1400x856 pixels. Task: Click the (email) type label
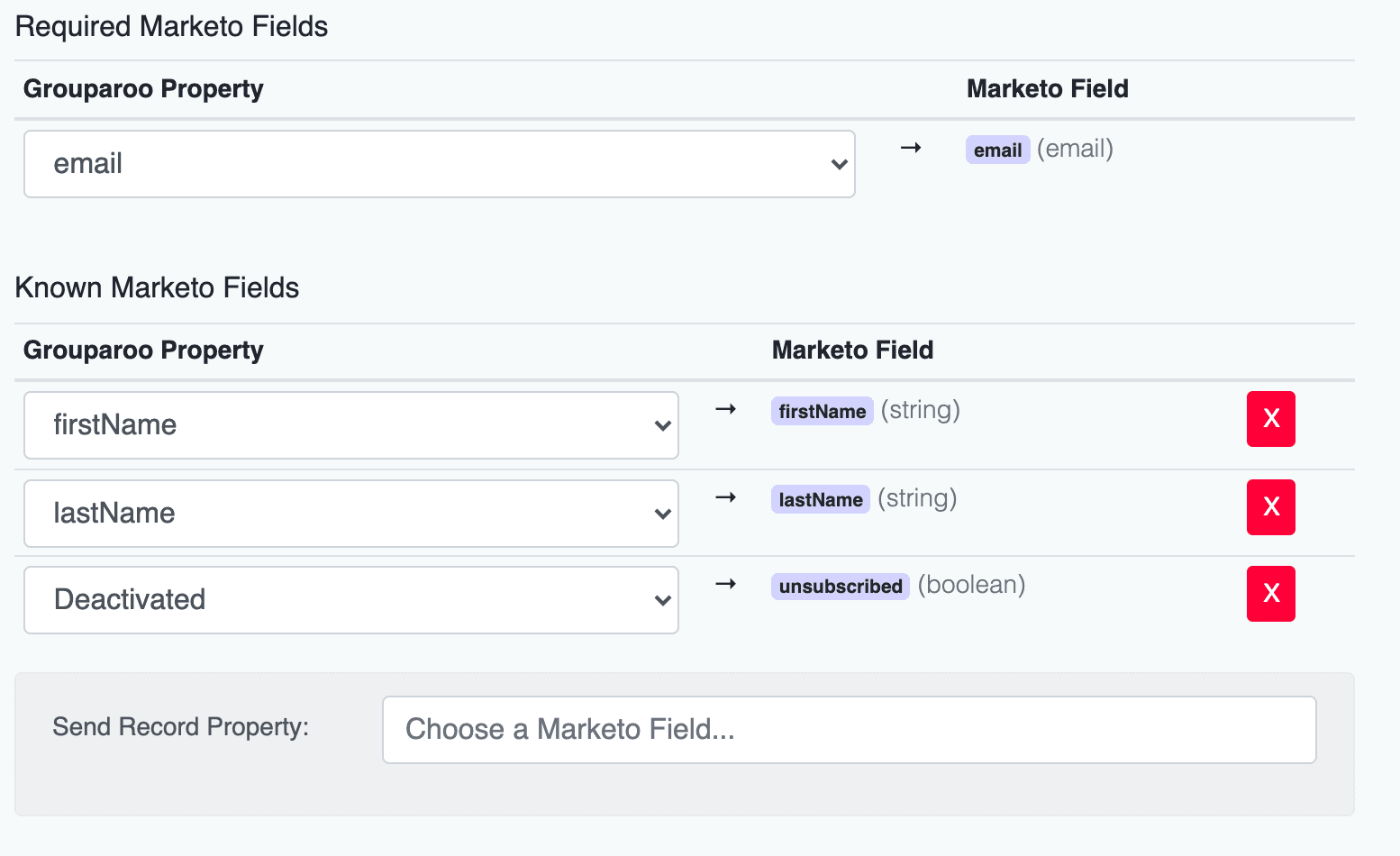click(1075, 149)
